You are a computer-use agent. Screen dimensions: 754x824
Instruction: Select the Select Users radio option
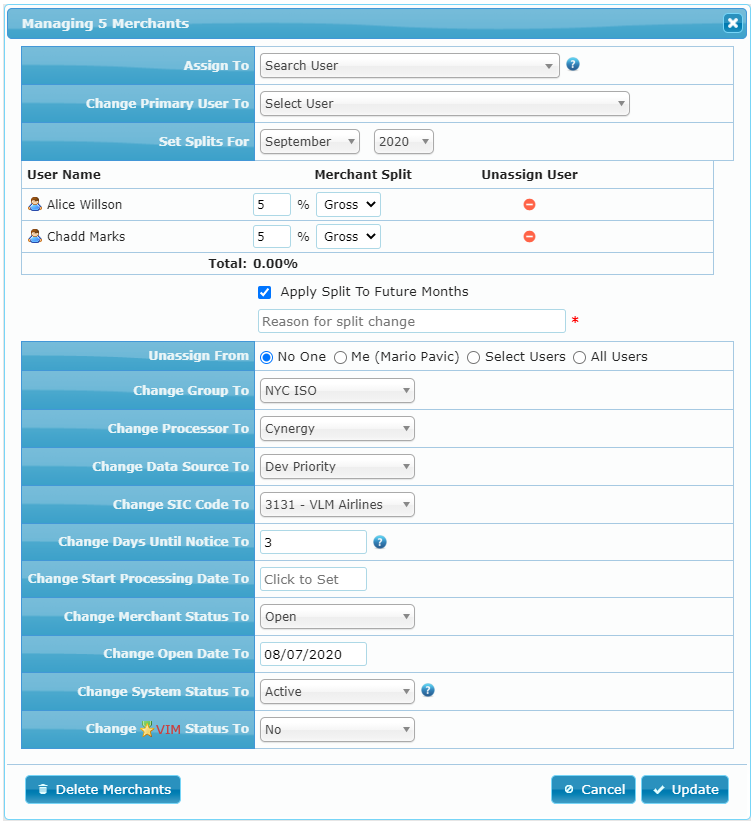click(x=473, y=357)
